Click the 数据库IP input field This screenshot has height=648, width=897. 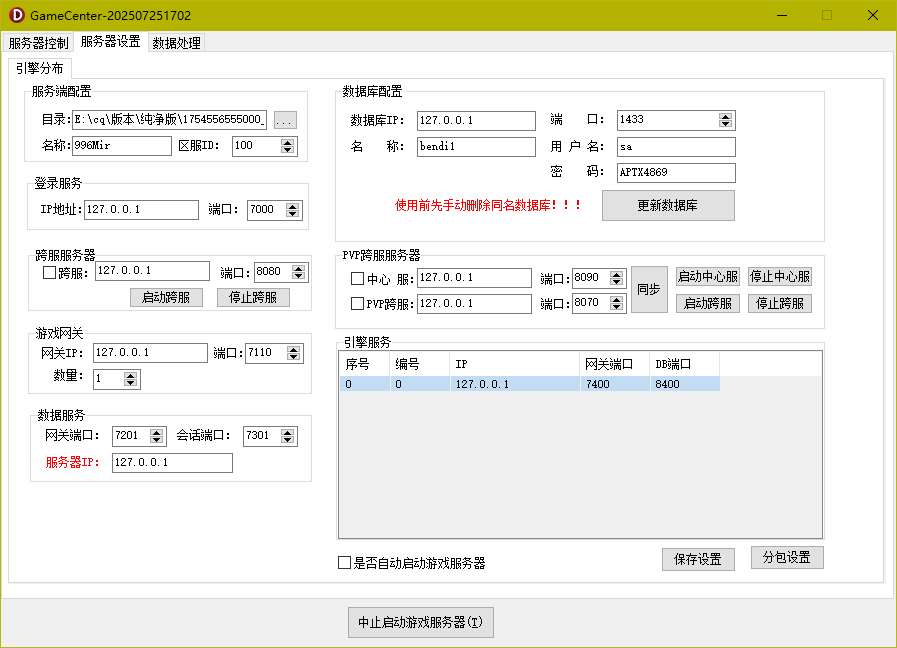pos(476,121)
